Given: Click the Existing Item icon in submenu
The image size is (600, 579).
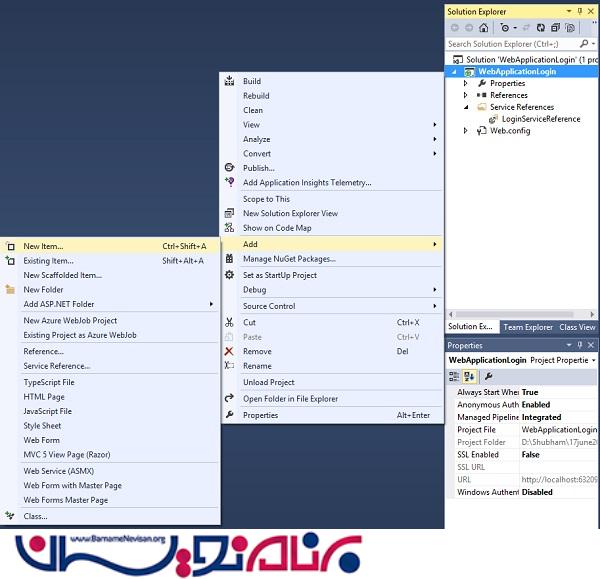Looking at the screenshot, I should (10, 261).
